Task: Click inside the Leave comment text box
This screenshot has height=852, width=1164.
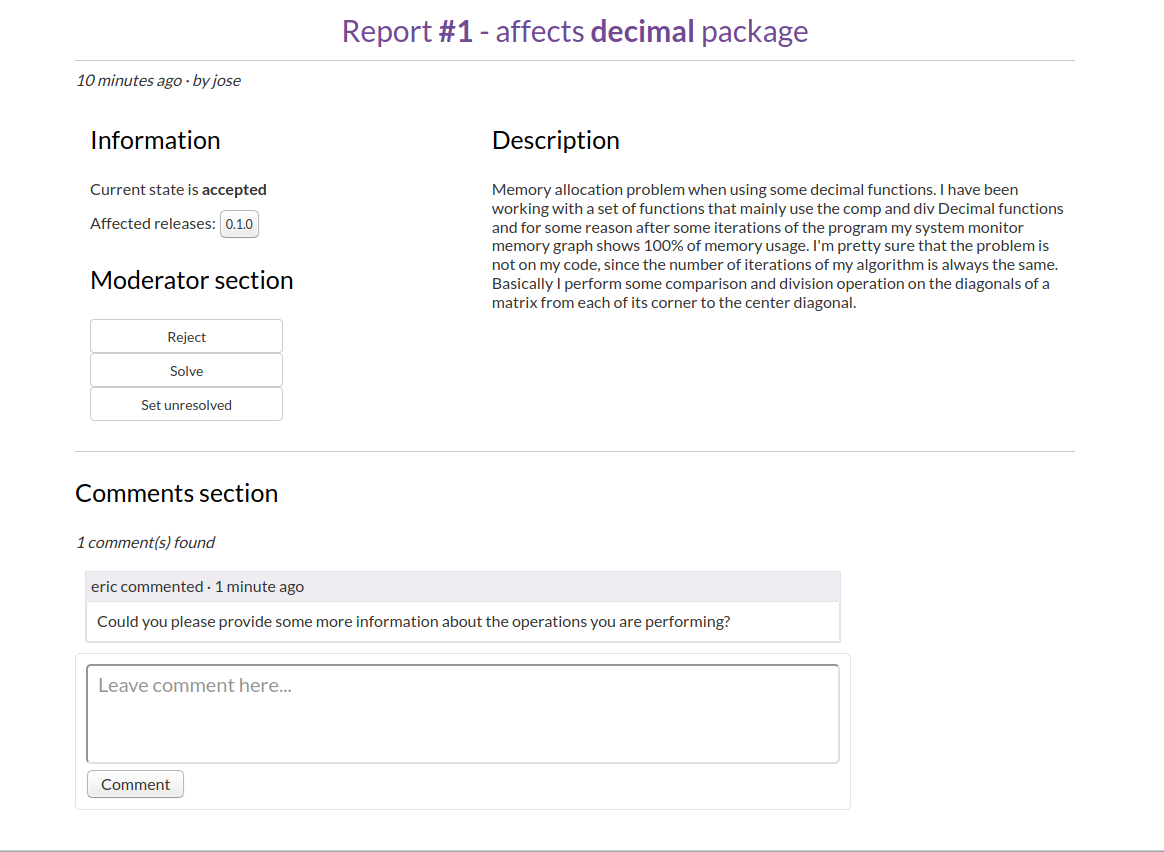Action: point(463,712)
